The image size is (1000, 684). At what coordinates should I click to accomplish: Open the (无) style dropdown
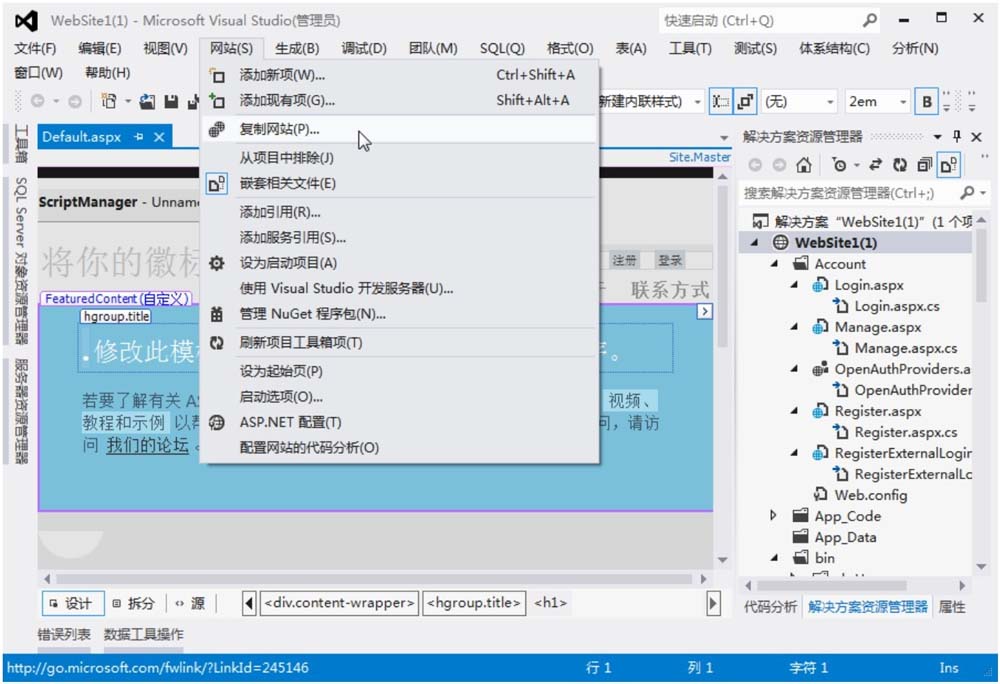tap(830, 102)
